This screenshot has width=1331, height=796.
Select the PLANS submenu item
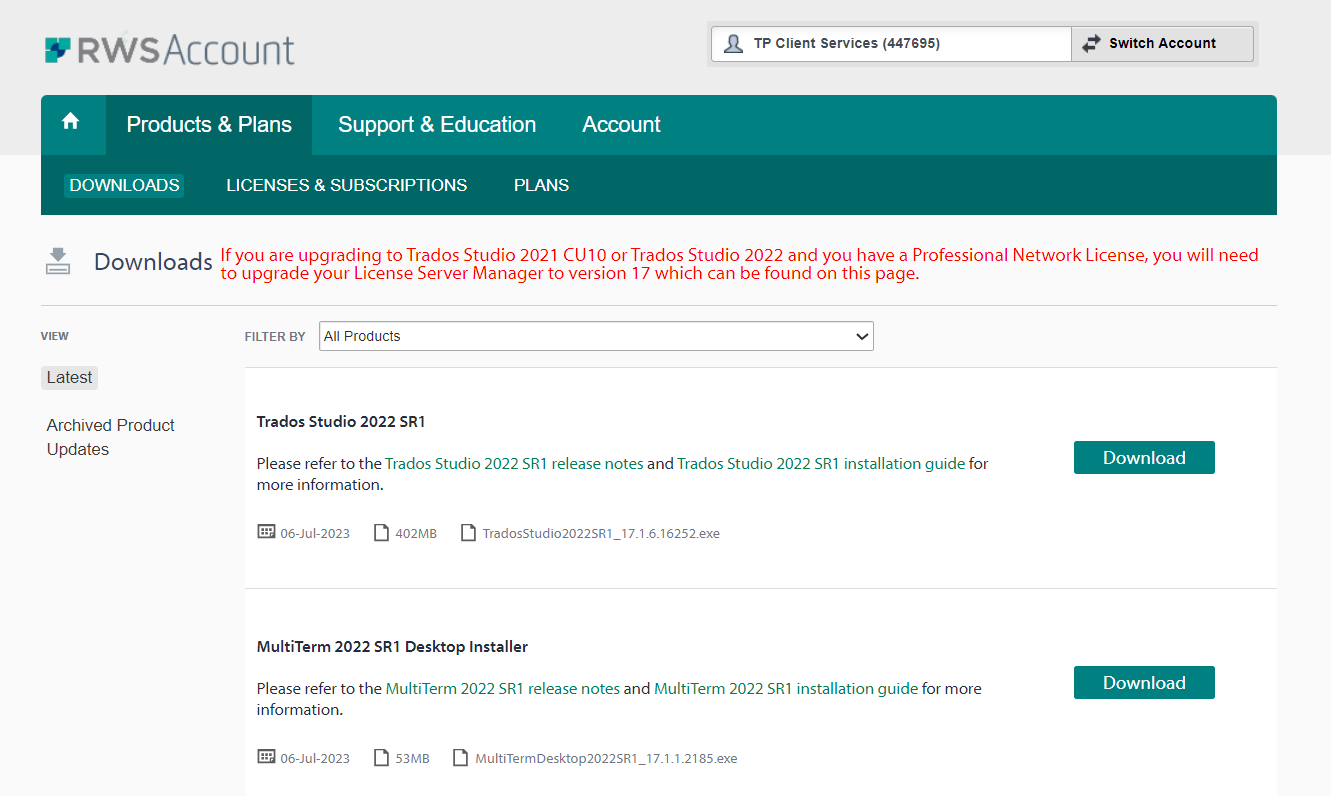click(542, 185)
